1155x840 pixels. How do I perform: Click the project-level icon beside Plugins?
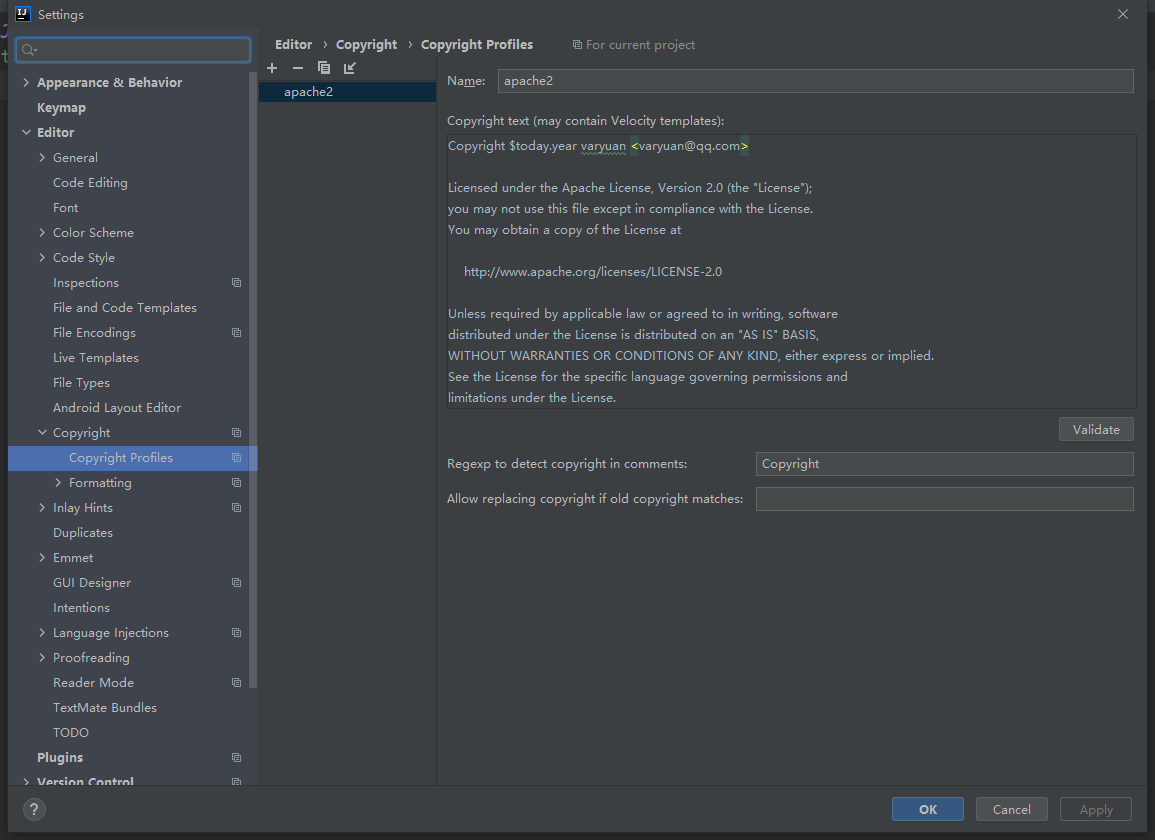click(236, 757)
